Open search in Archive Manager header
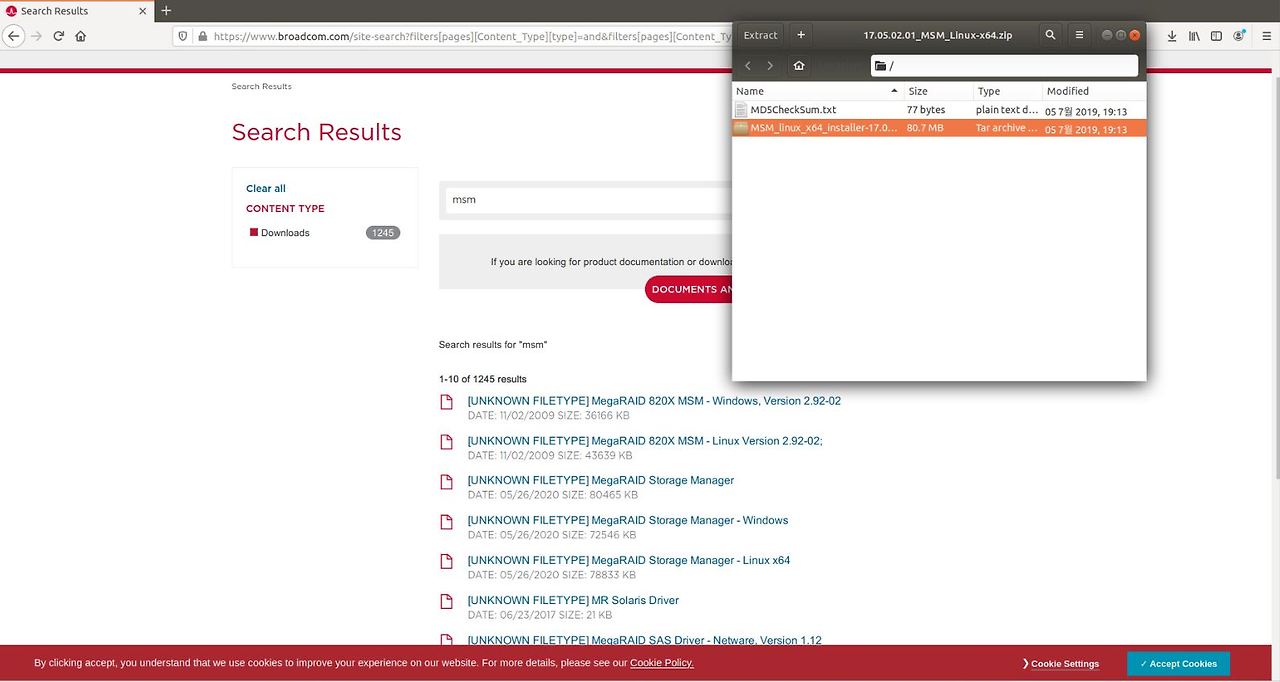Image resolution: width=1280 pixels, height=682 pixels. [x=1050, y=35]
